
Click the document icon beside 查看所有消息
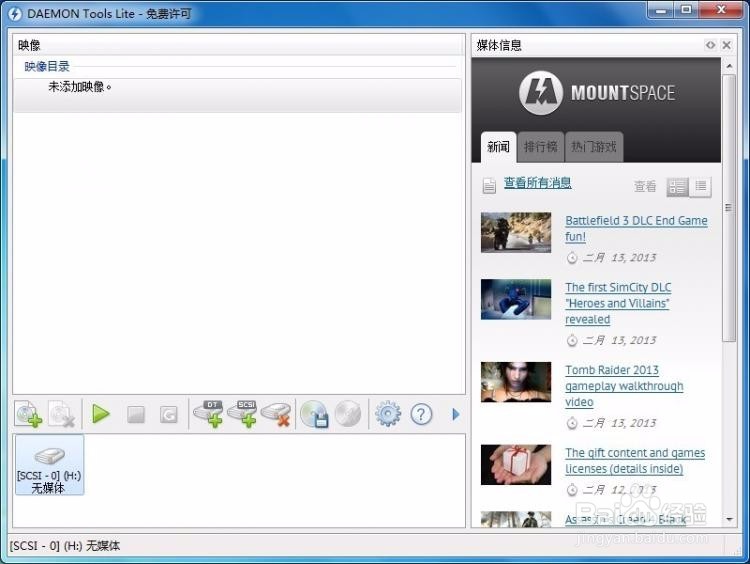[489, 186]
